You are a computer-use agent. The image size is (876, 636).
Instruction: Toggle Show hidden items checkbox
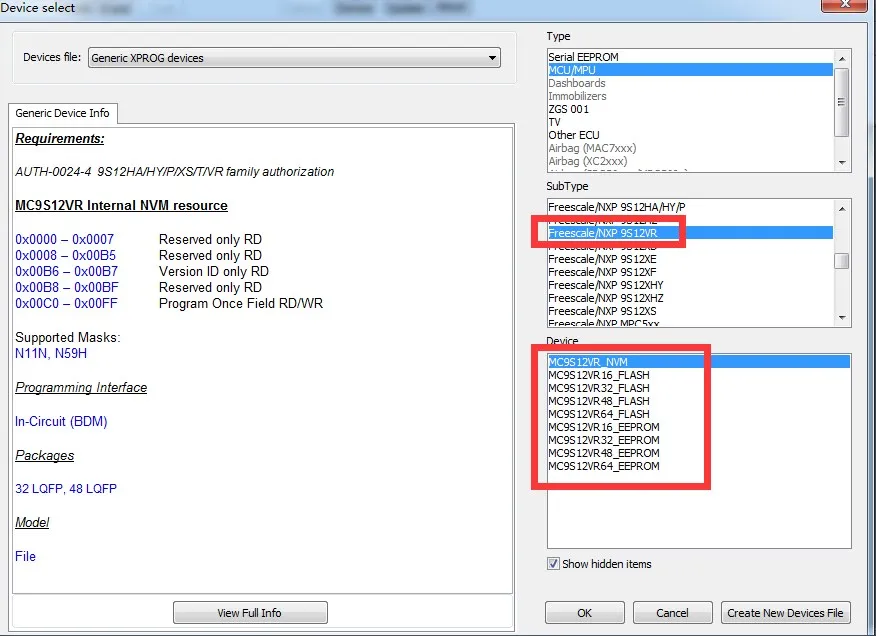(x=553, y=563)
